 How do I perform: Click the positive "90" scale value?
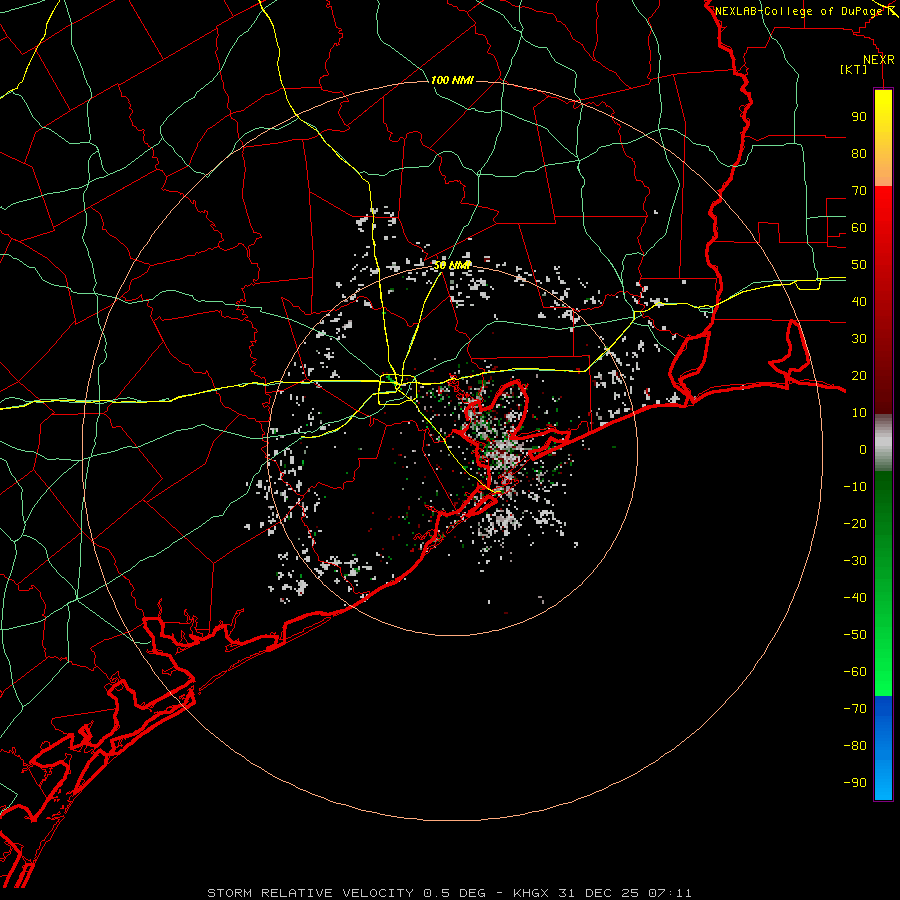[859, 117]
